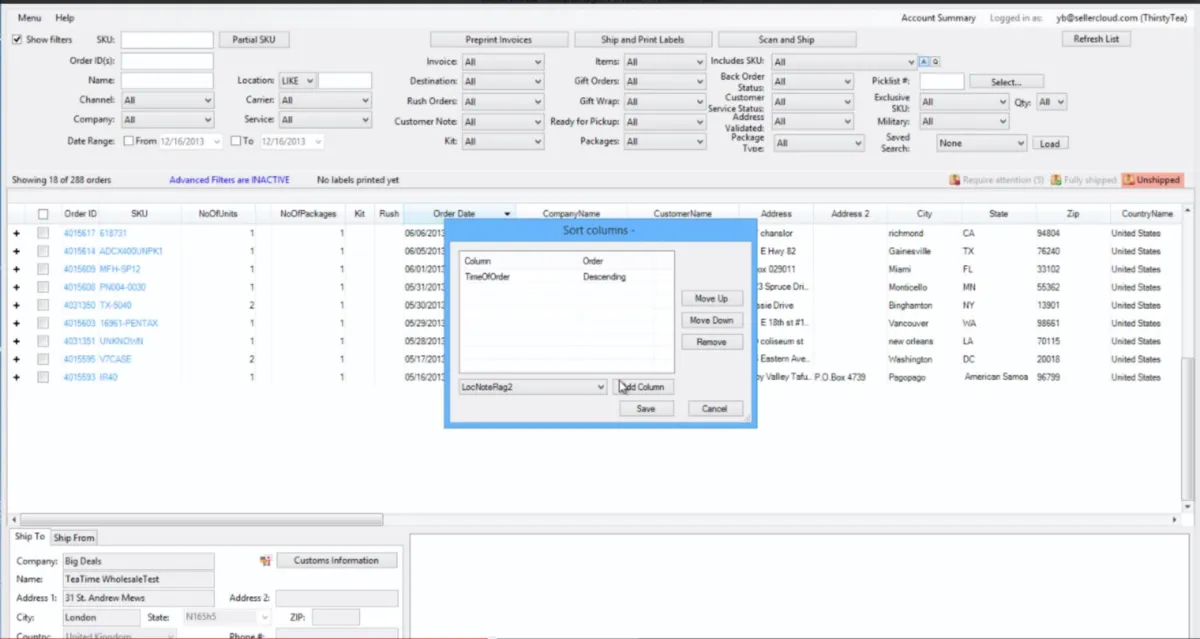Click the 'Q' icon beside Includes SKU
The image size is (1200, 639).
[936, 61]
